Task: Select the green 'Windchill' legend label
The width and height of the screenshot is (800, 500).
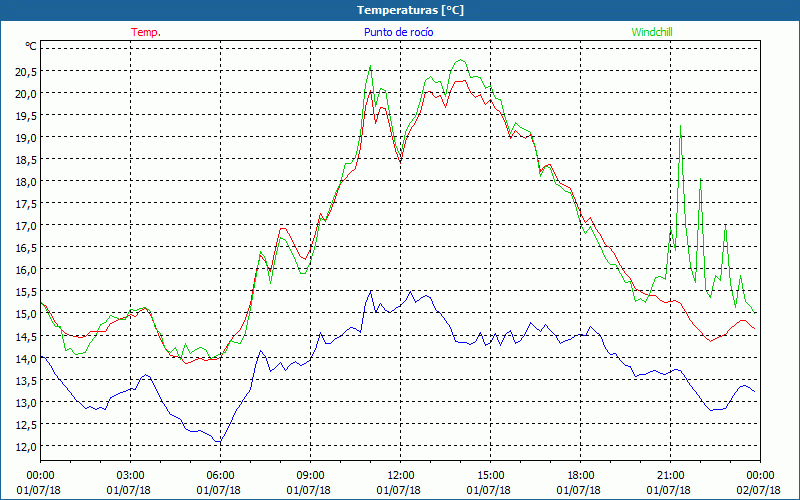Action: pyautogui.click(x=652, y=32)
